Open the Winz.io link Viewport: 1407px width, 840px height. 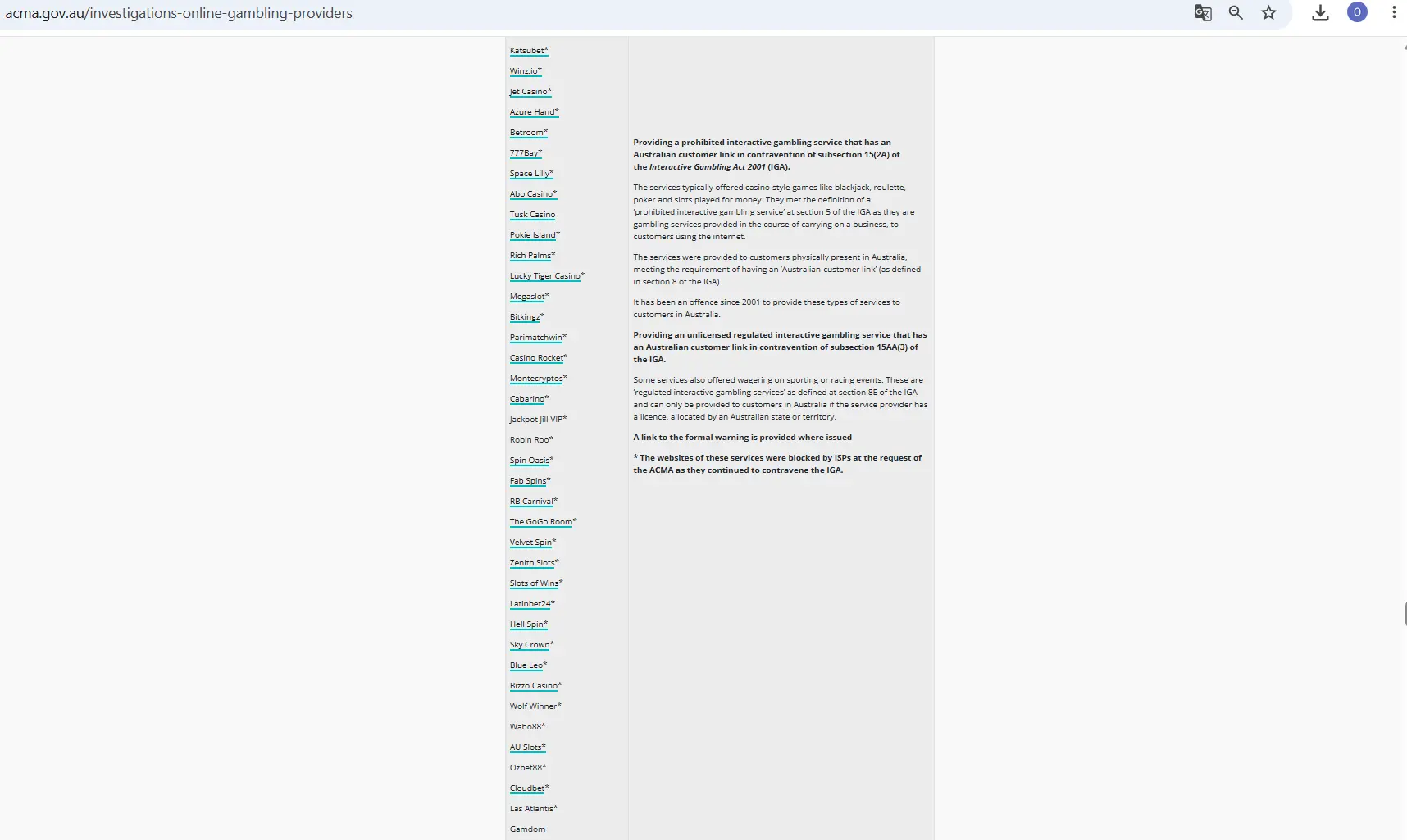[526, 71]
